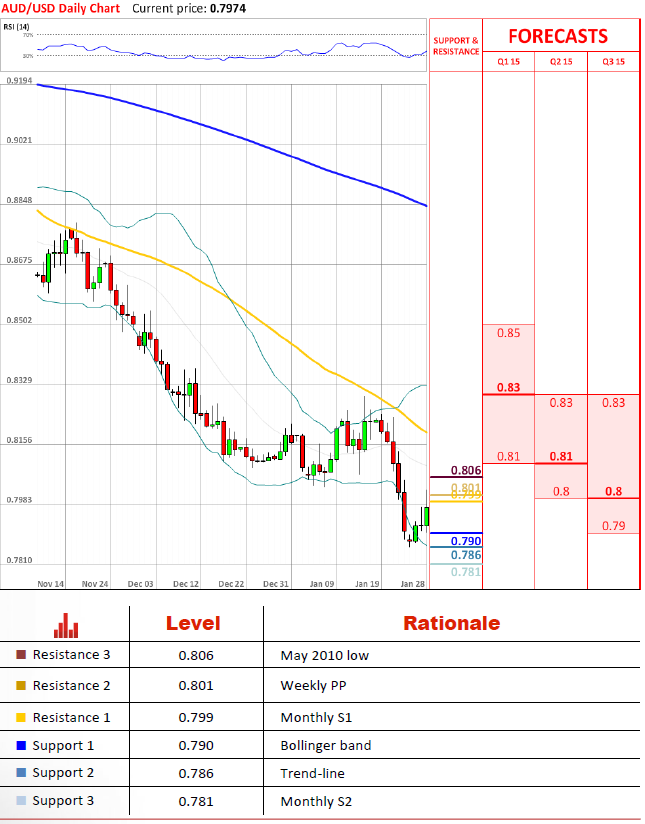This screenshot has height=824, width=645.
Task: Select the Support 1 blue swatch
Action: pyautogui.click(x=21, y=745)
